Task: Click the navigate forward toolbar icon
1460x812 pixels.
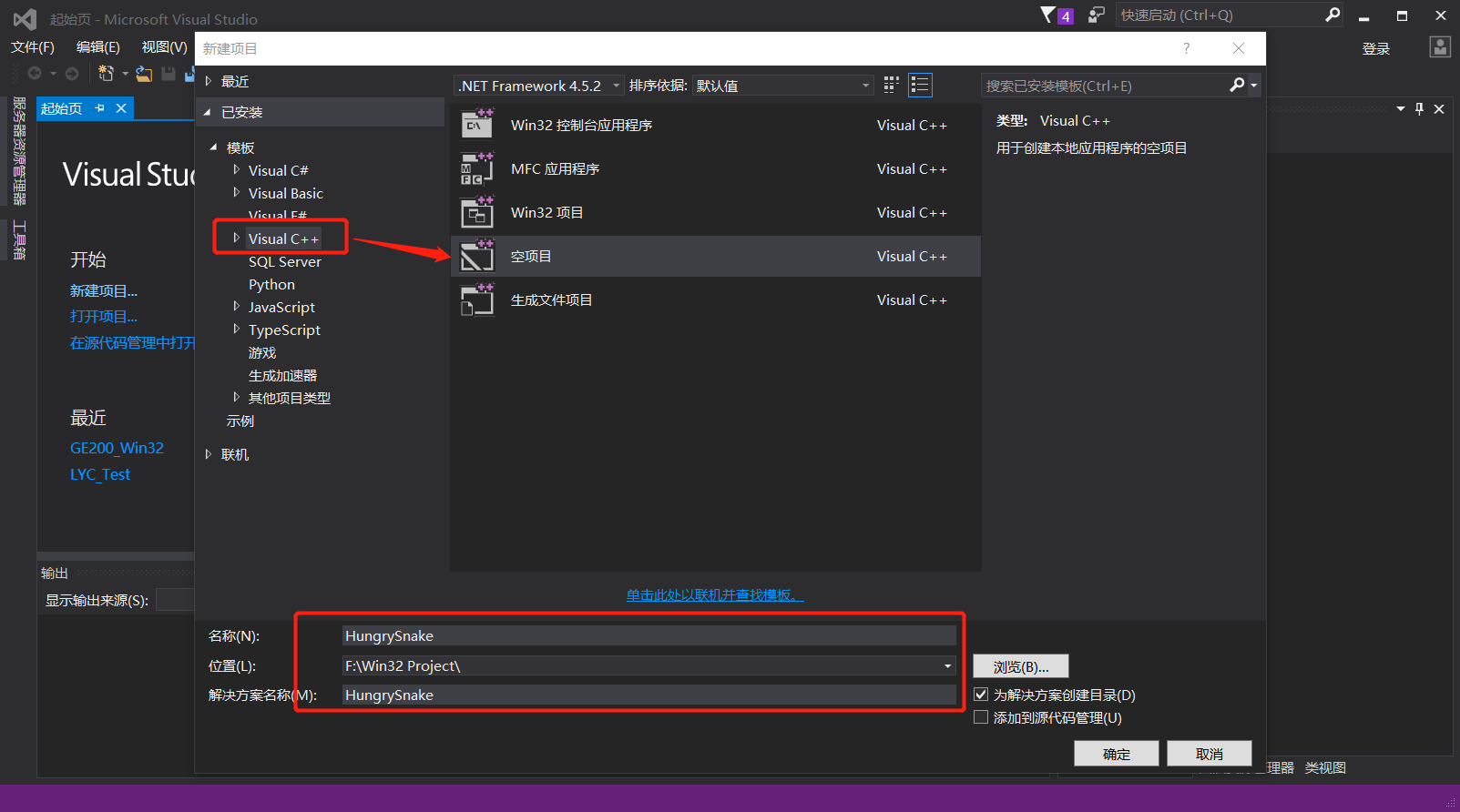Action: [72, 73]
